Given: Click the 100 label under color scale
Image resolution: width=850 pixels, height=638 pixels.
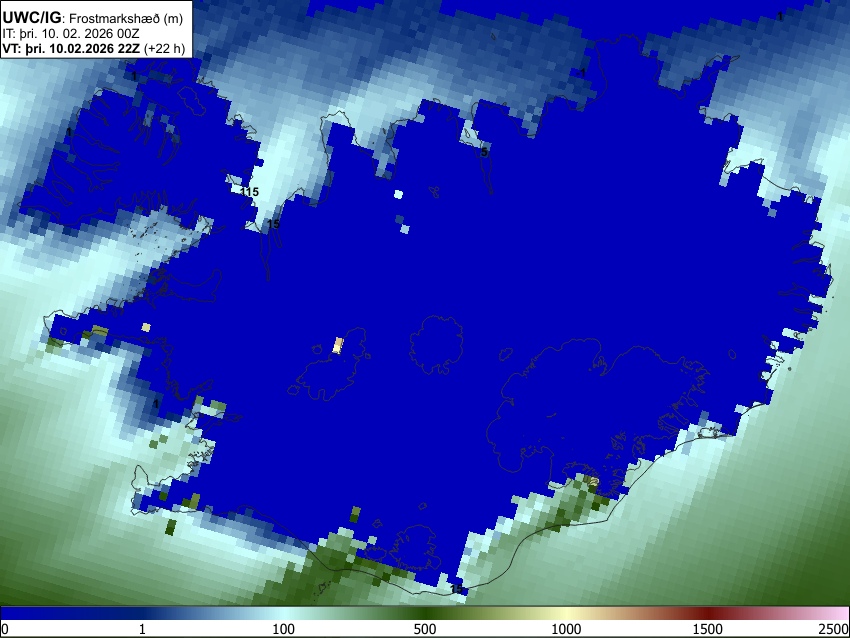Looking at the screenshot, I should 284,629.
